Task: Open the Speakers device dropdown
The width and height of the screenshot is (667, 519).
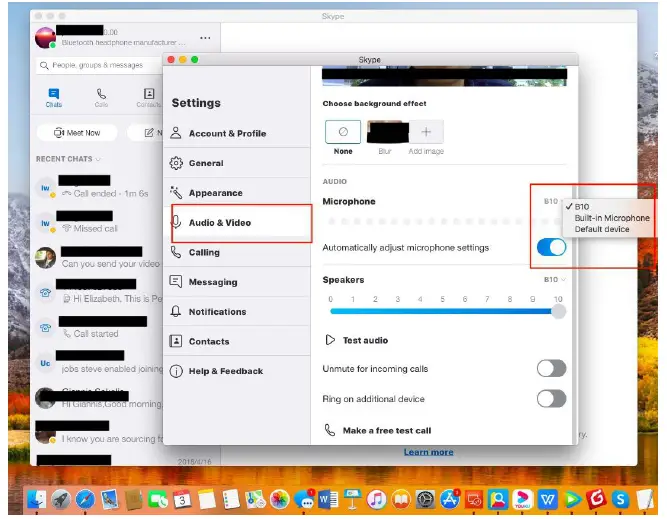Action: point(554,279)
